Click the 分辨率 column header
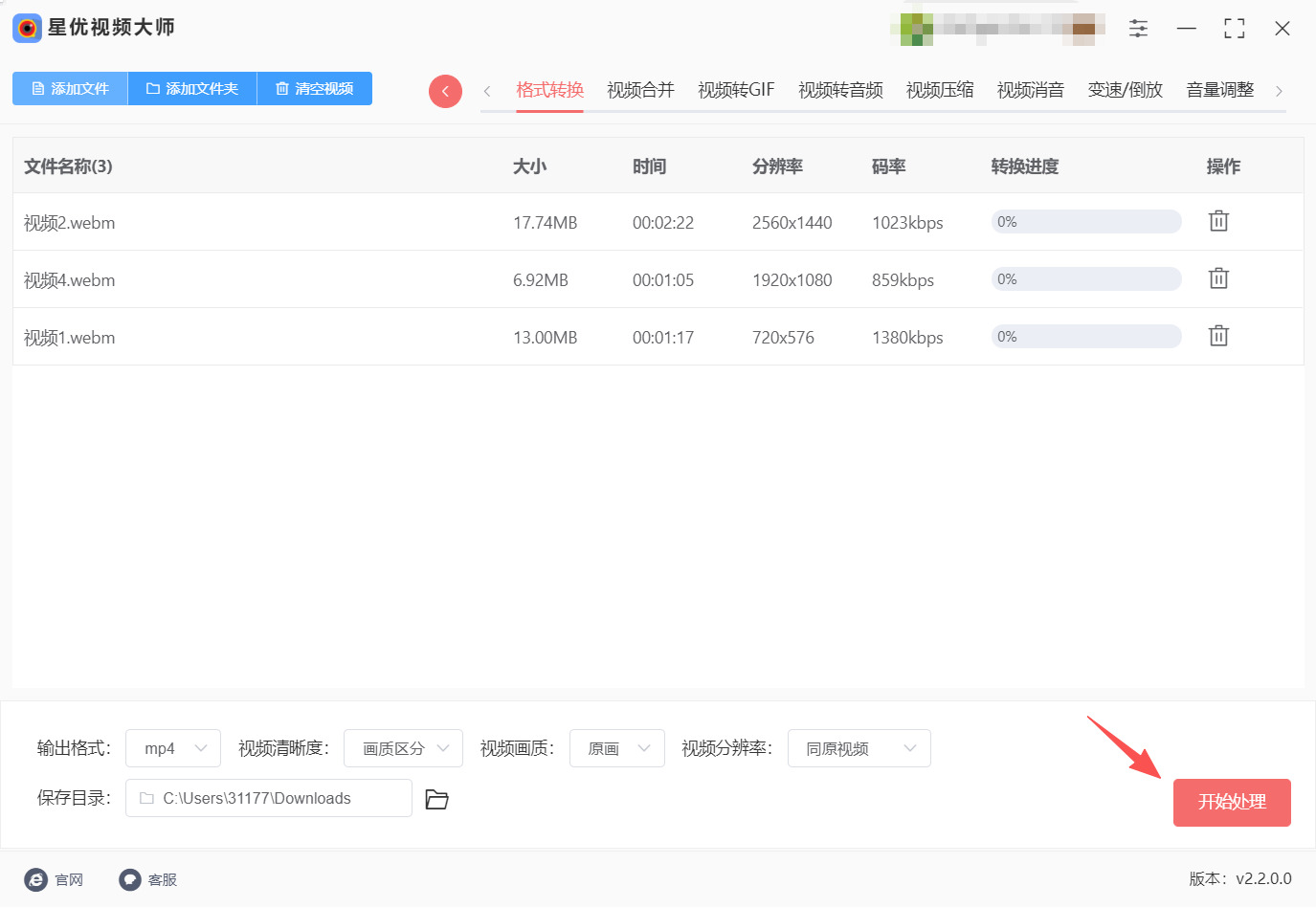The image size is (1316, 908). coord(777,166)
